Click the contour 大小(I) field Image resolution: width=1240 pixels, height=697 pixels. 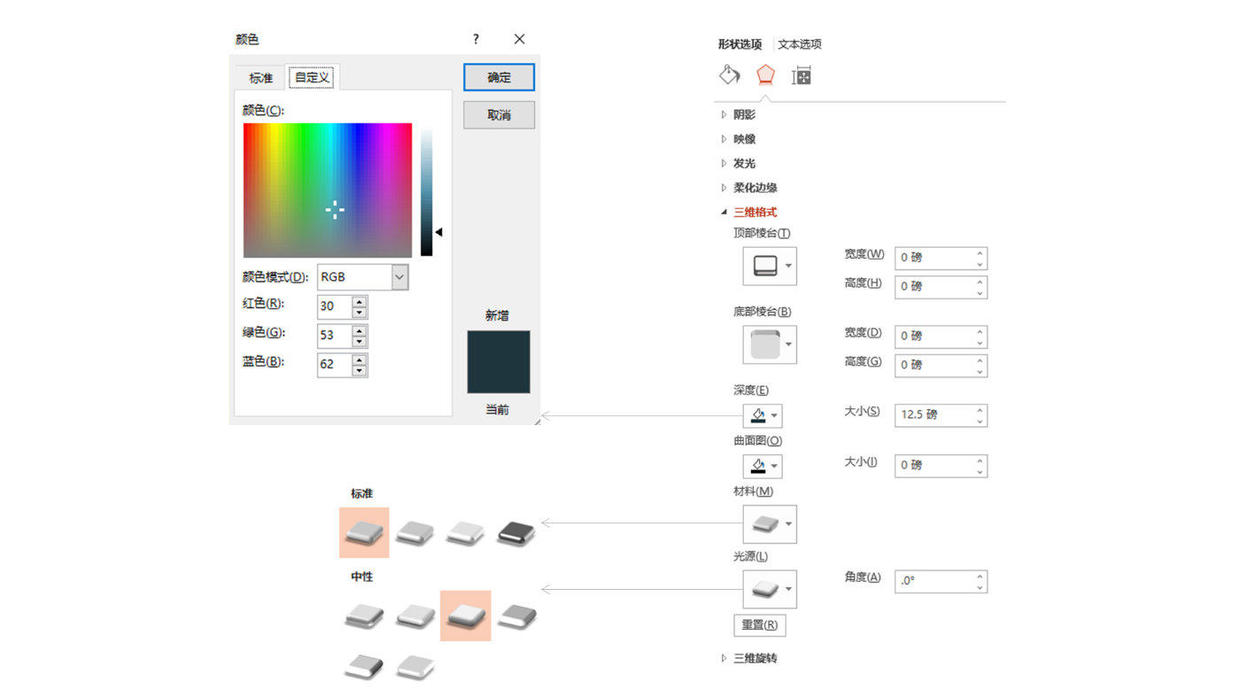coord(941,465)
